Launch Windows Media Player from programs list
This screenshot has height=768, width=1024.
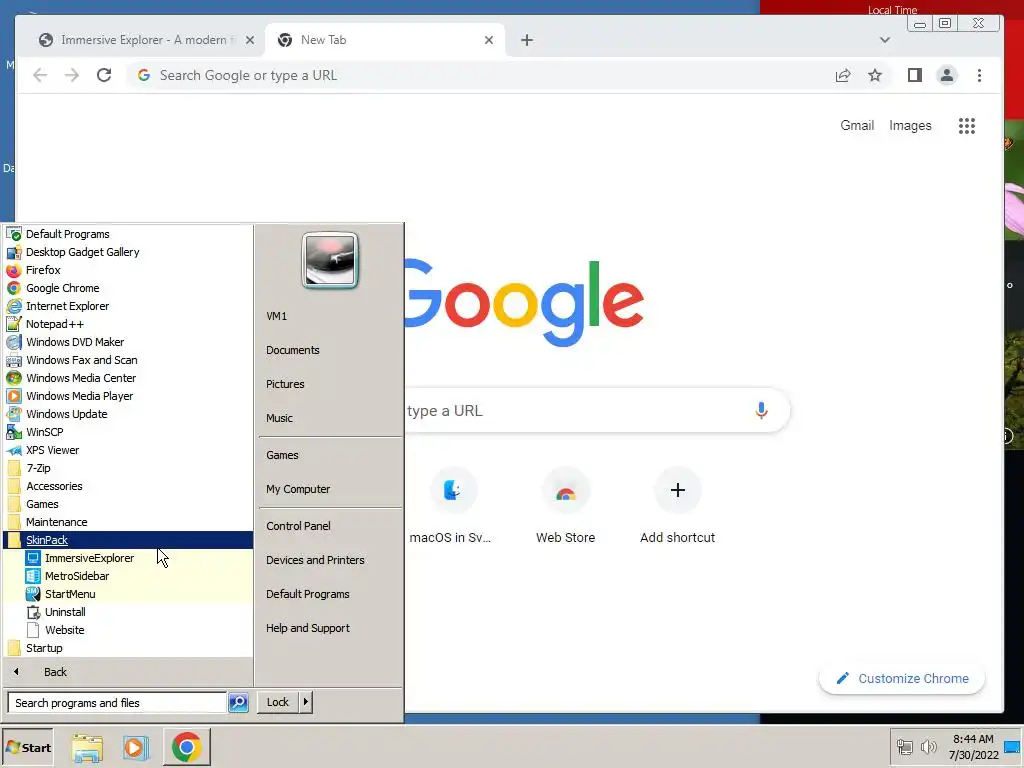click(128, 396)
